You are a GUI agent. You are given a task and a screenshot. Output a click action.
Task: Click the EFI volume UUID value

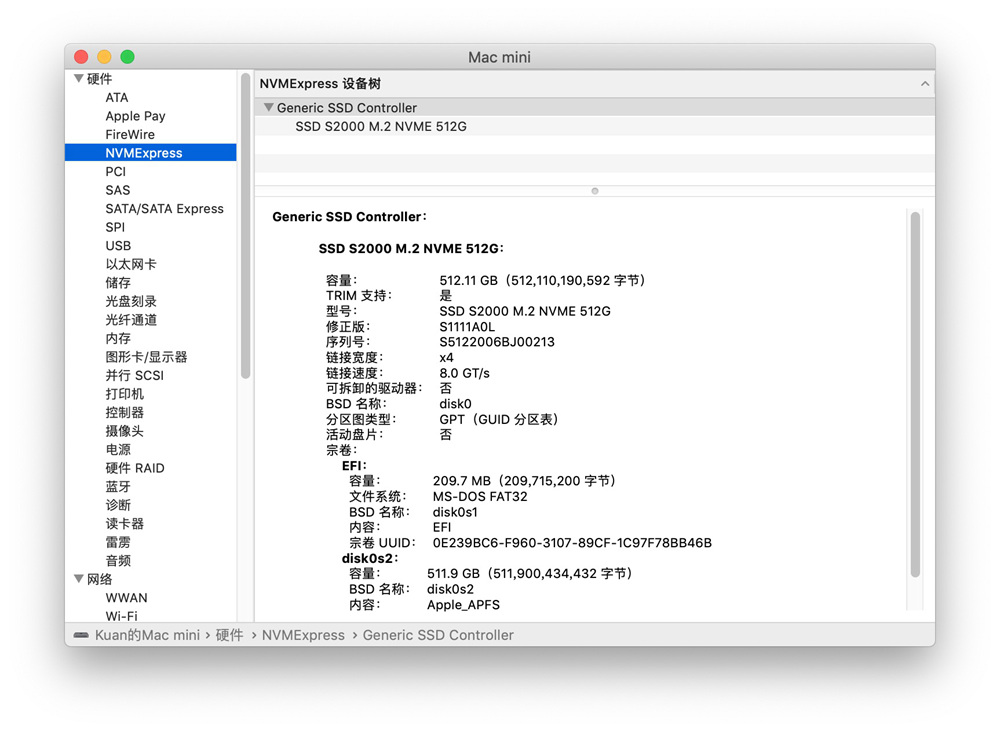tap(572, 543)
